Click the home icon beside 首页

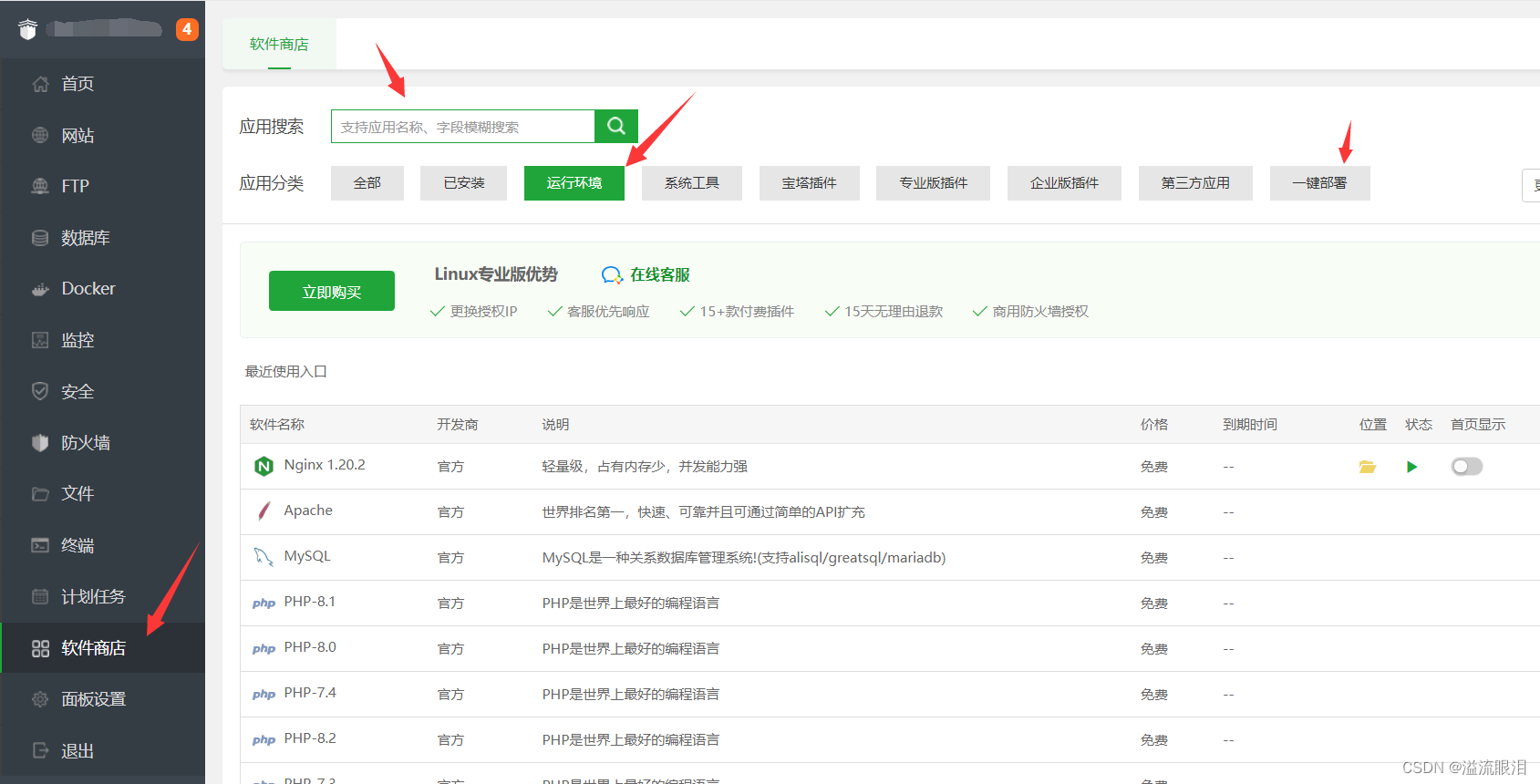tap(40, 84)
